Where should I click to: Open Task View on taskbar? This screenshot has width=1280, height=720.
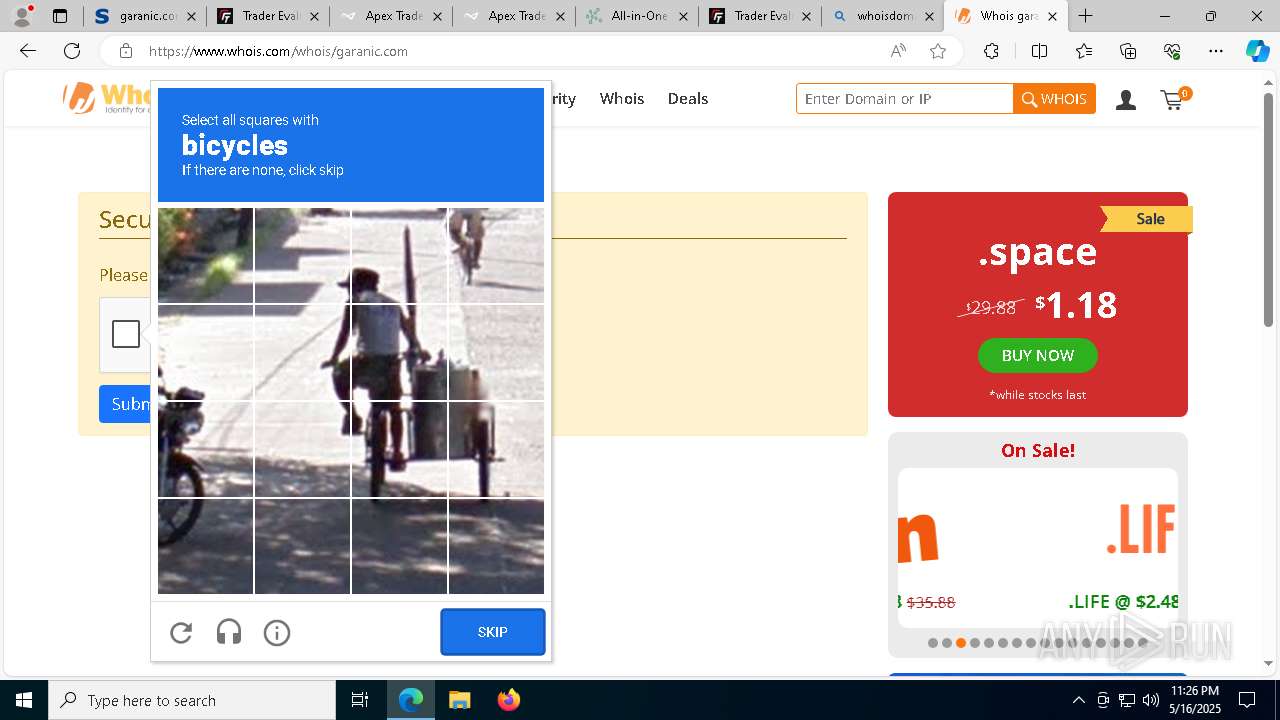click(x=360, y=700)
